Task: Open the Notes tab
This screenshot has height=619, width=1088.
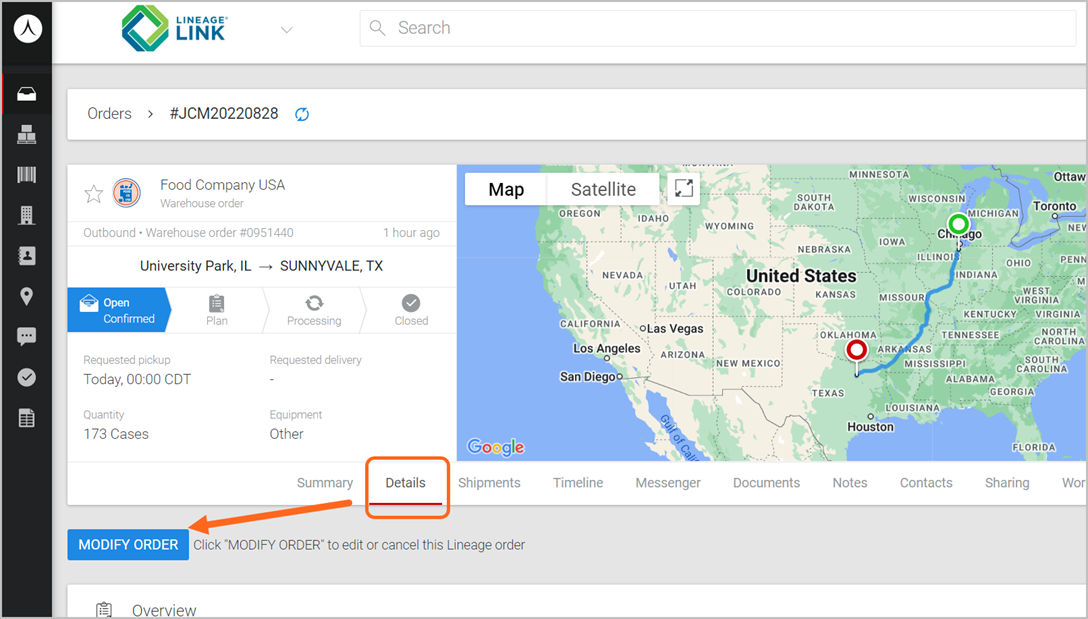Action: pyautogui.click(x=850, y=483)
